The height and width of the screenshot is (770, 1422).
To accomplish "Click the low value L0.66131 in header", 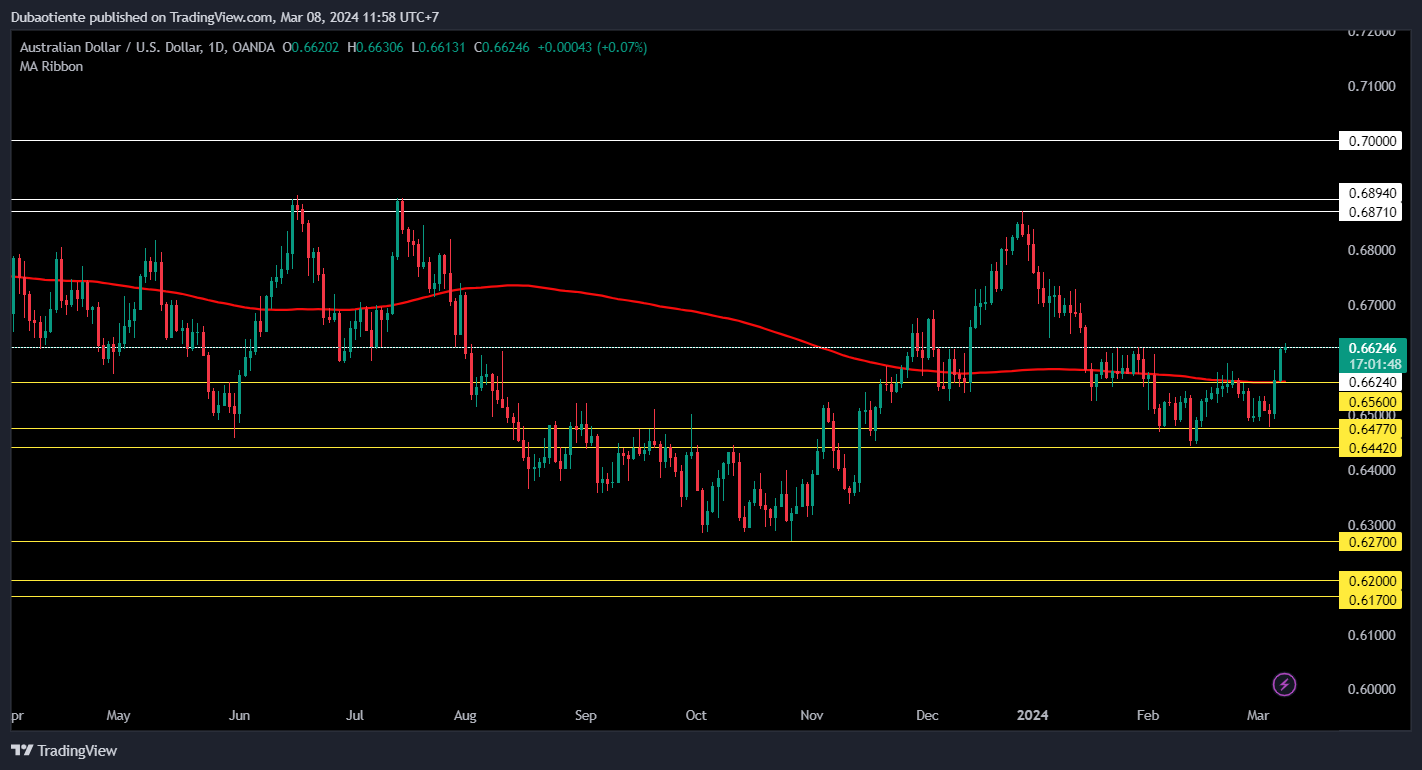I will (438, 47).
